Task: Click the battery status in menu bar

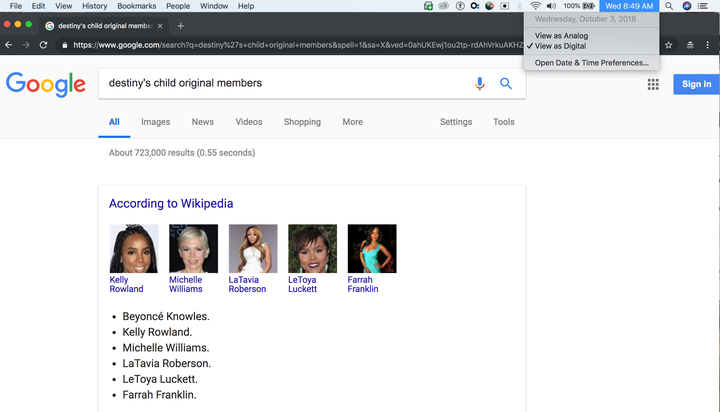Action: point(579,6)
